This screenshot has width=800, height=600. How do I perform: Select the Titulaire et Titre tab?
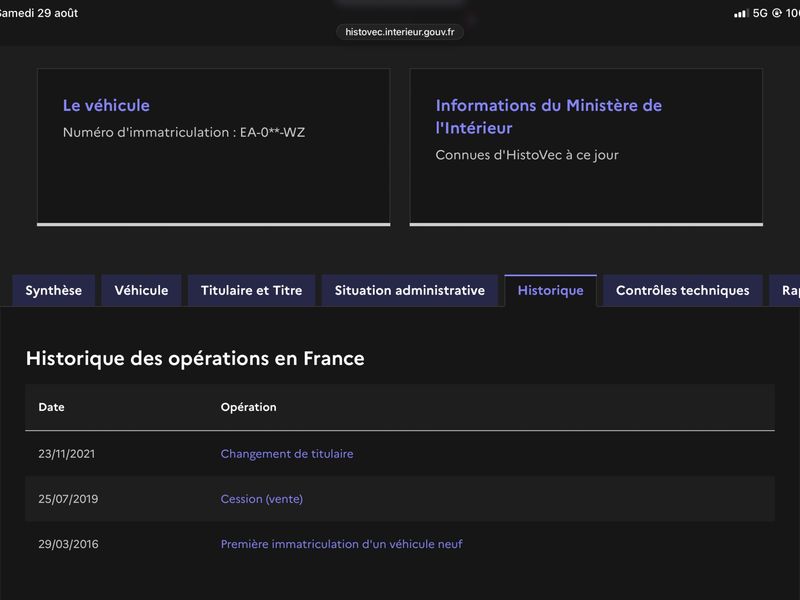pyautogui.click(x=252, y=290)
